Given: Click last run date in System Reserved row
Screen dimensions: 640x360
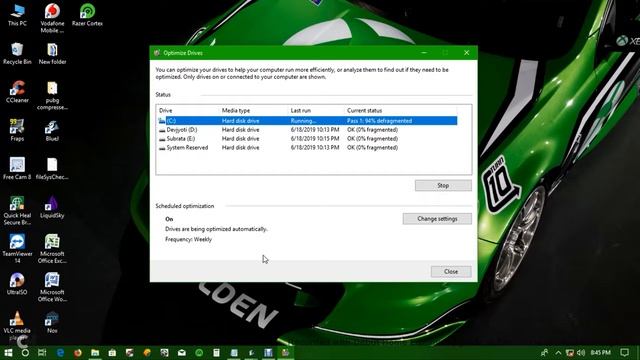Looking at the screenshot, I should click(315, 148).
